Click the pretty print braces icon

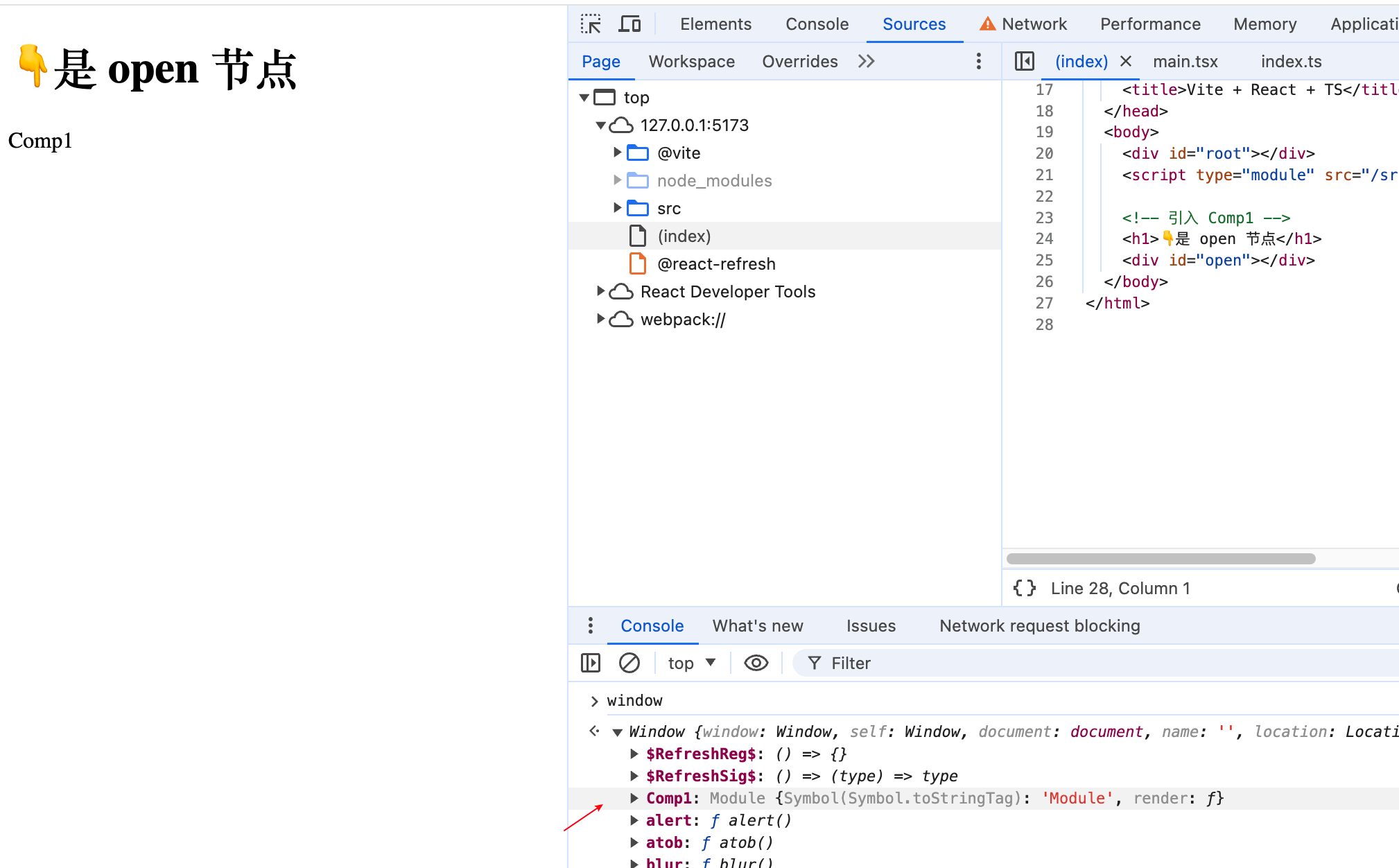pos(1024,588)
